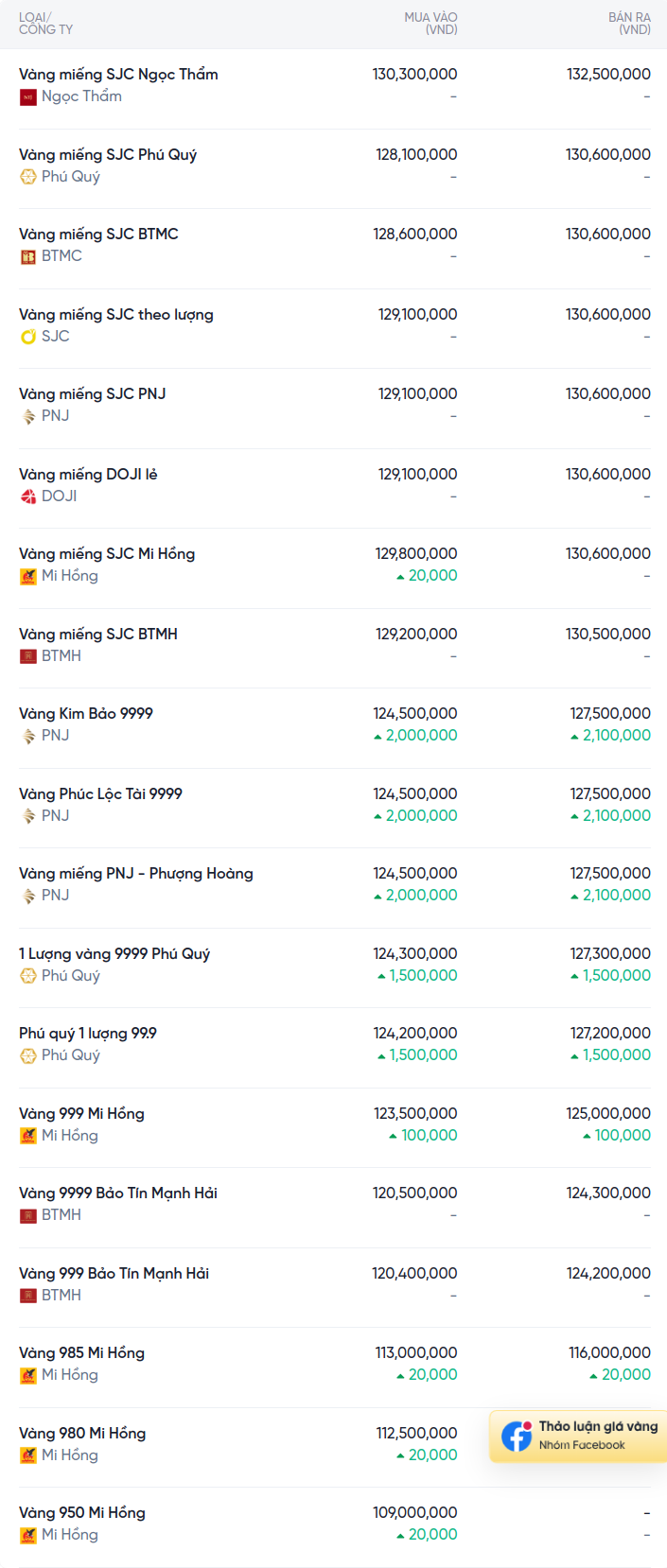
Task: Click the MUA VÀO column header
Action: pyautogui.click(x=430, y=24)
